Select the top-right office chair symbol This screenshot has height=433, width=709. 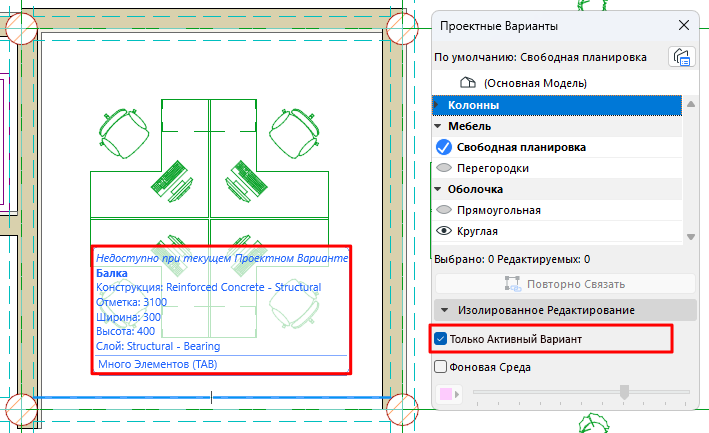pos(294,133)
